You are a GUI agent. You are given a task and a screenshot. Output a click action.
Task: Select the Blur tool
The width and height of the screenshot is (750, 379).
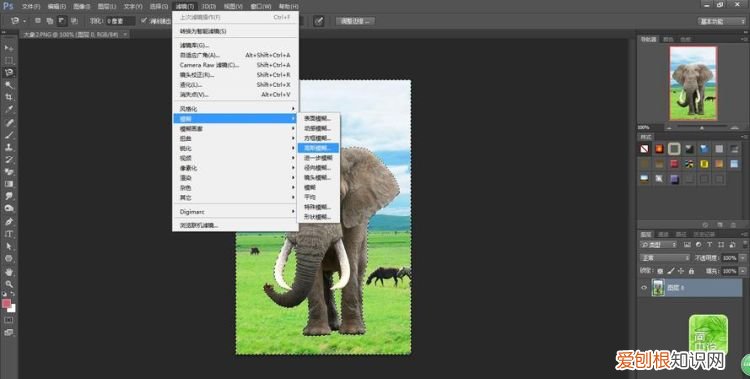pyautogui.click(x=9, y=197)
